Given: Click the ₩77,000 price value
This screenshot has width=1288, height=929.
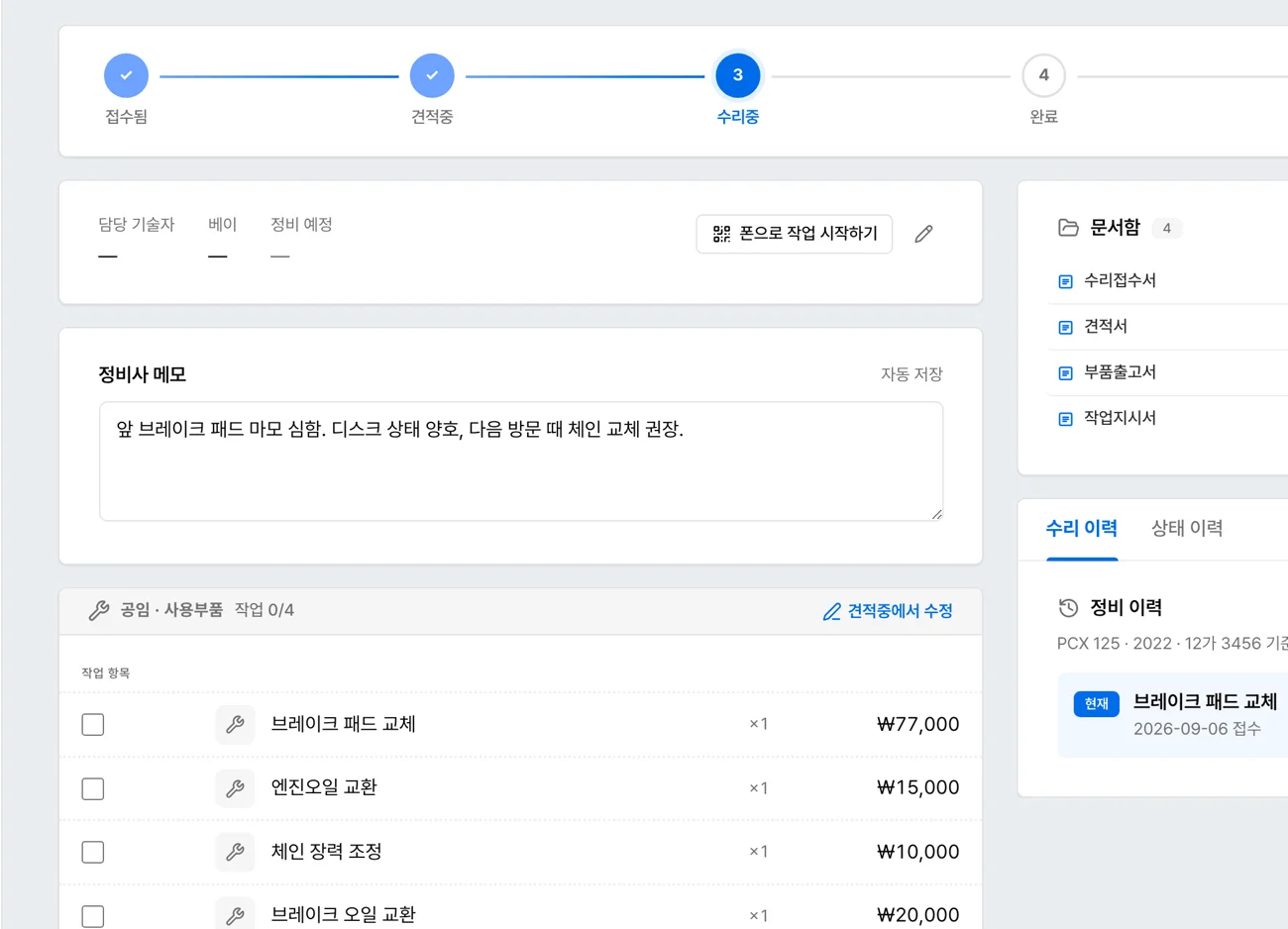Looking at the screenshot, I should click(x=918, y=724).
